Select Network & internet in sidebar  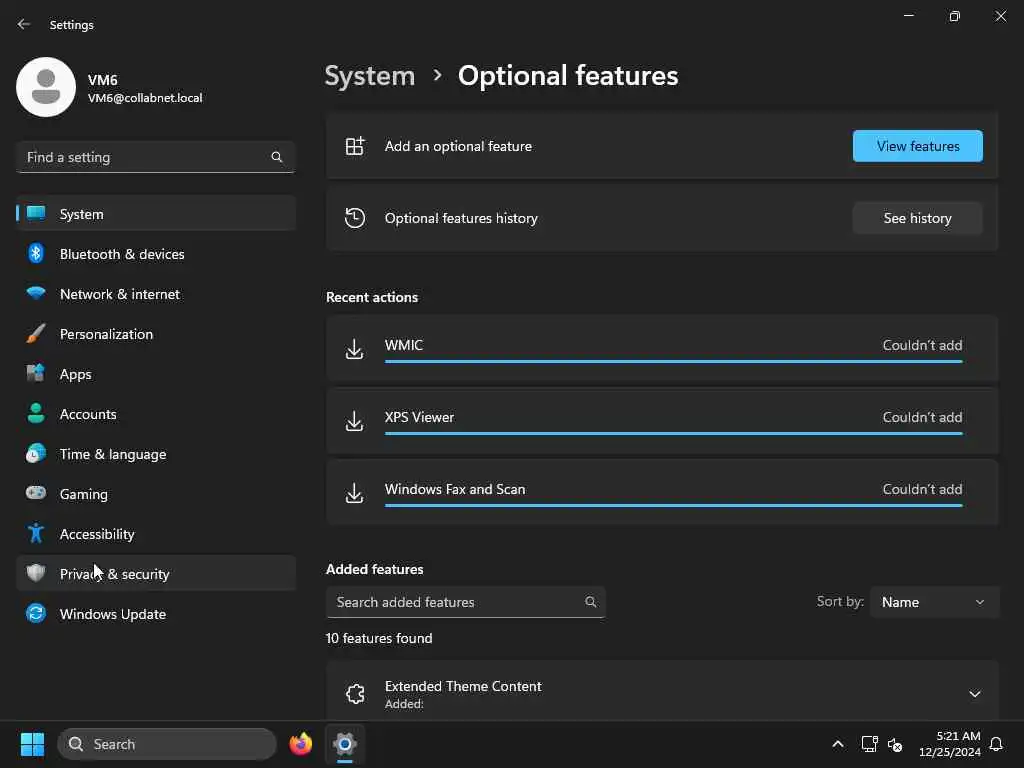click(120, 294)
